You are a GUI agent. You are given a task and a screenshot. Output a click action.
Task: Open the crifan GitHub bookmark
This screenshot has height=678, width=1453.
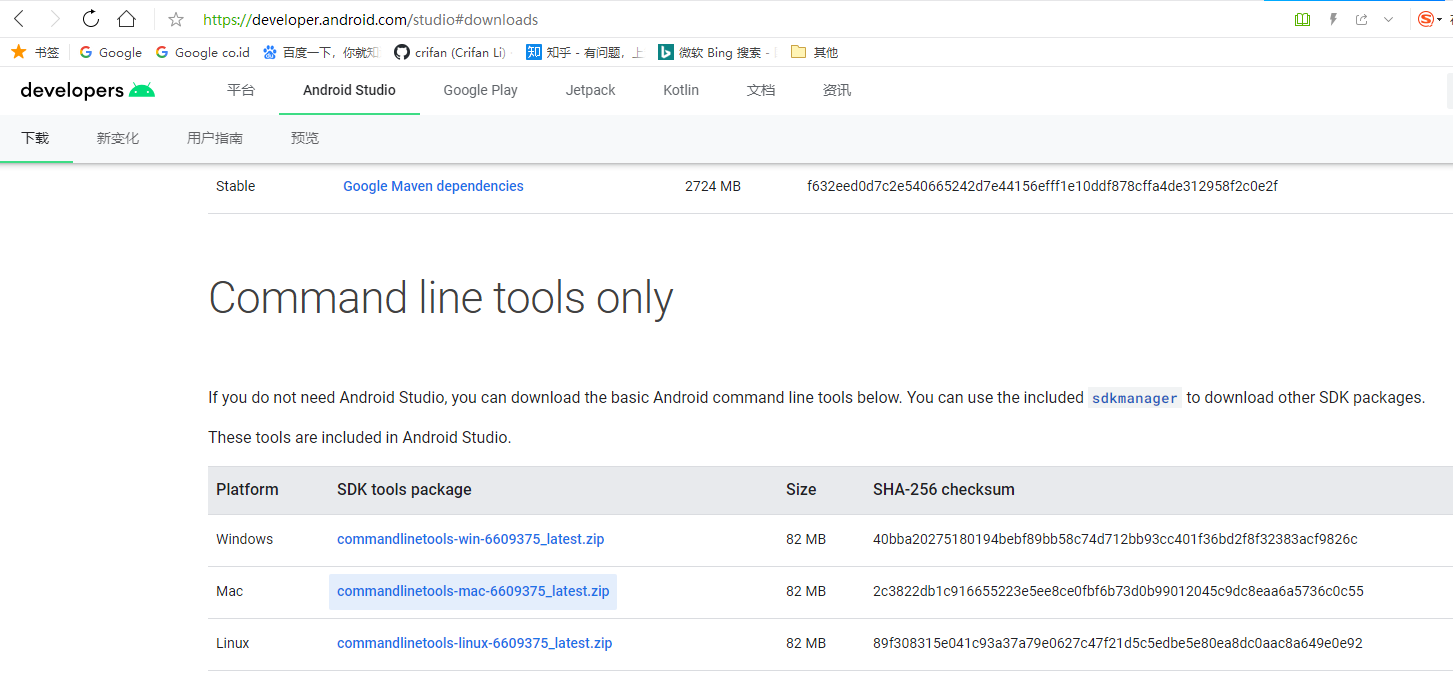click(450, 52)
